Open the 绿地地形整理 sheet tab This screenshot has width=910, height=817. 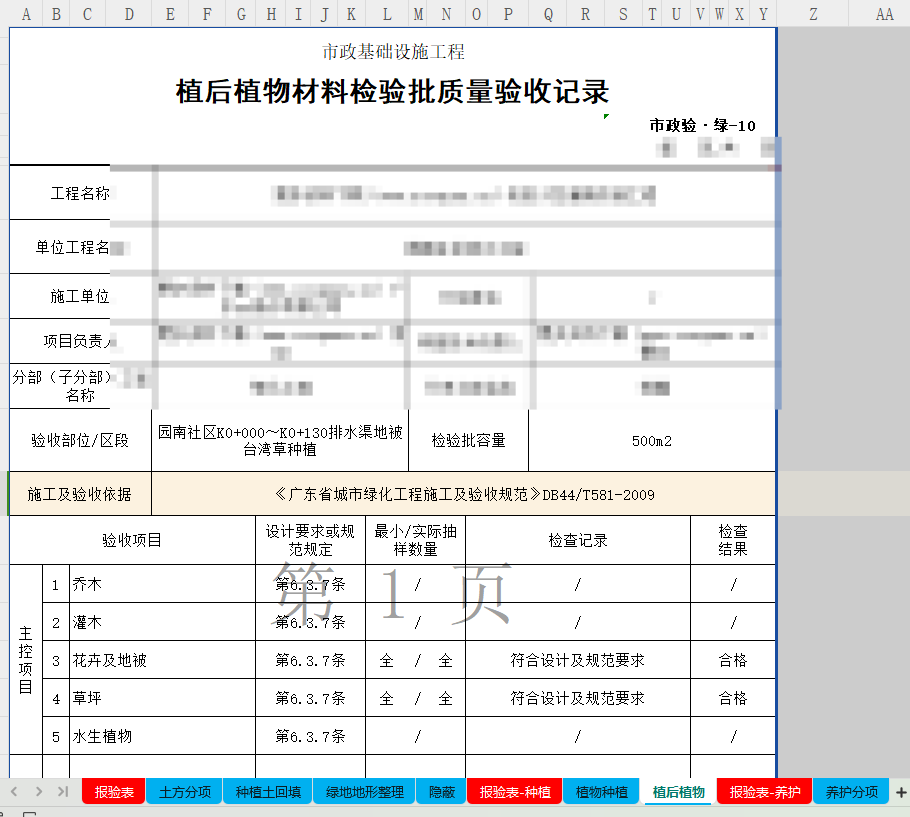(x=364, y=792)
